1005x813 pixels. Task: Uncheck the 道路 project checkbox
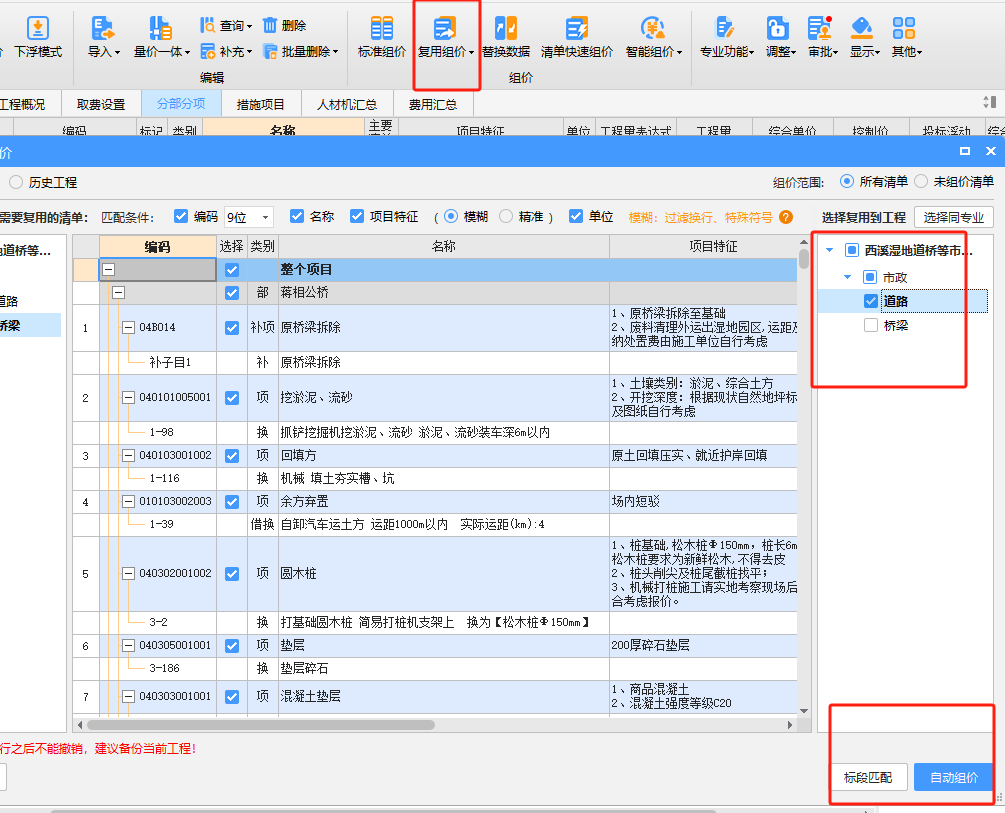click(x=871, y=301)
